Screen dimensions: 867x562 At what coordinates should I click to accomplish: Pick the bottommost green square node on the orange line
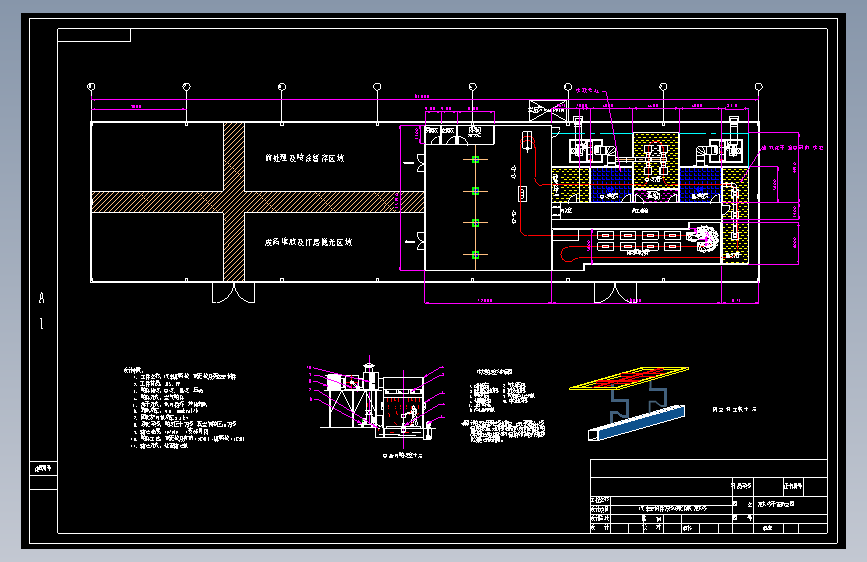tap(475, 255)
